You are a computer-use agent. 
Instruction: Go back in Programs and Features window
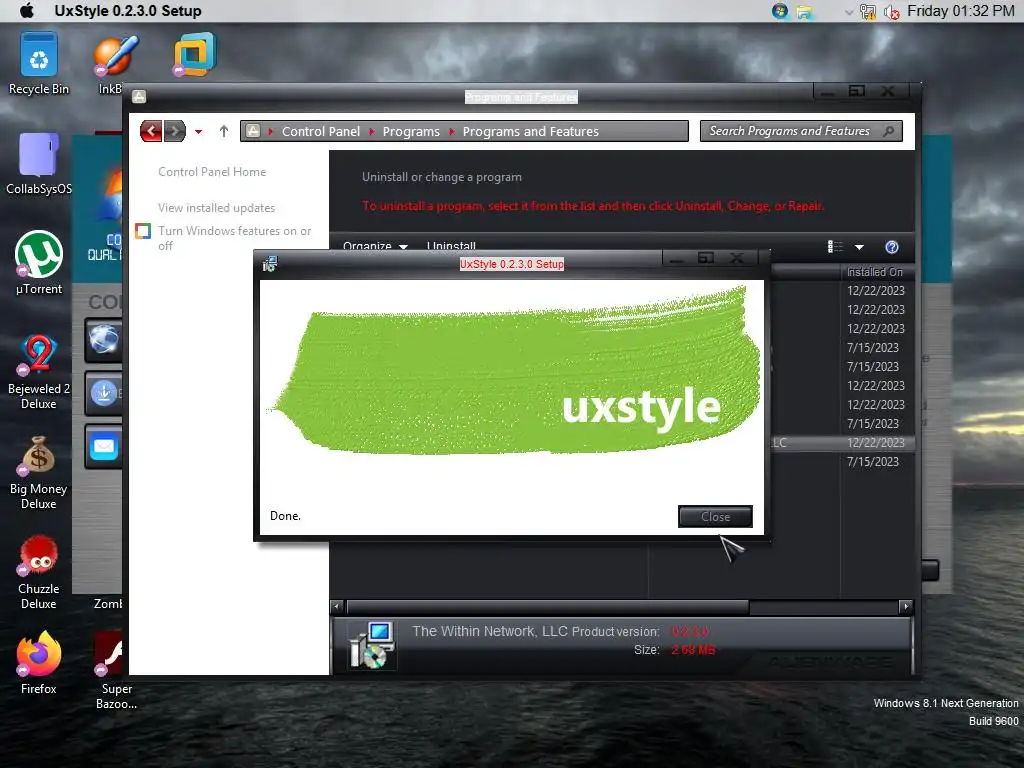pyautogui.click(x=151, y=131)
